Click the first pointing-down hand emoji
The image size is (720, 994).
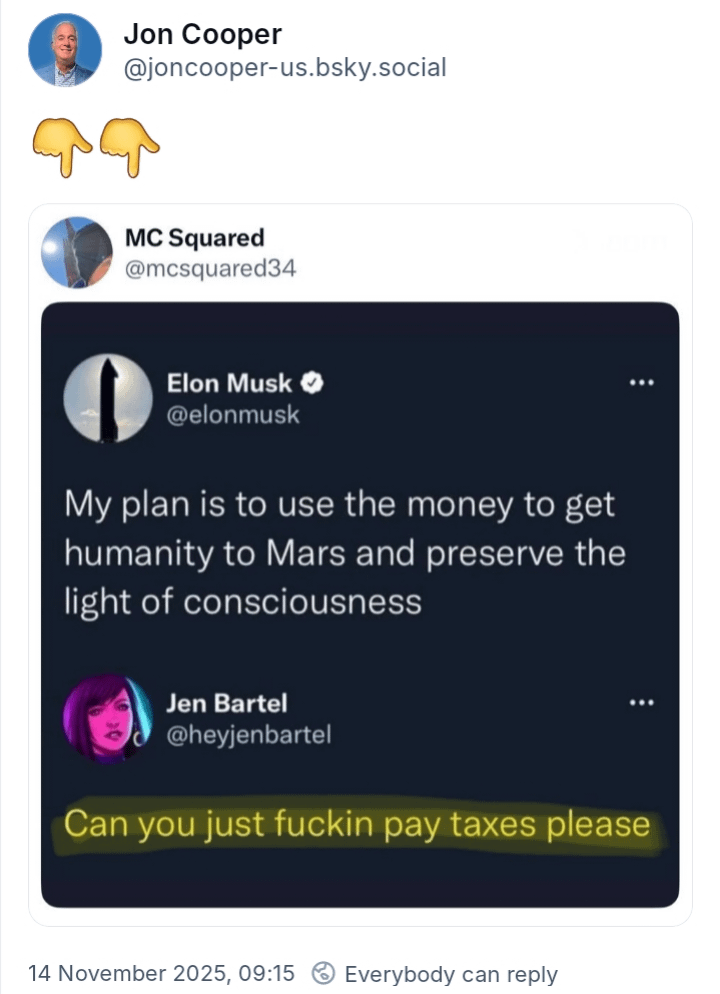point(59,147)
